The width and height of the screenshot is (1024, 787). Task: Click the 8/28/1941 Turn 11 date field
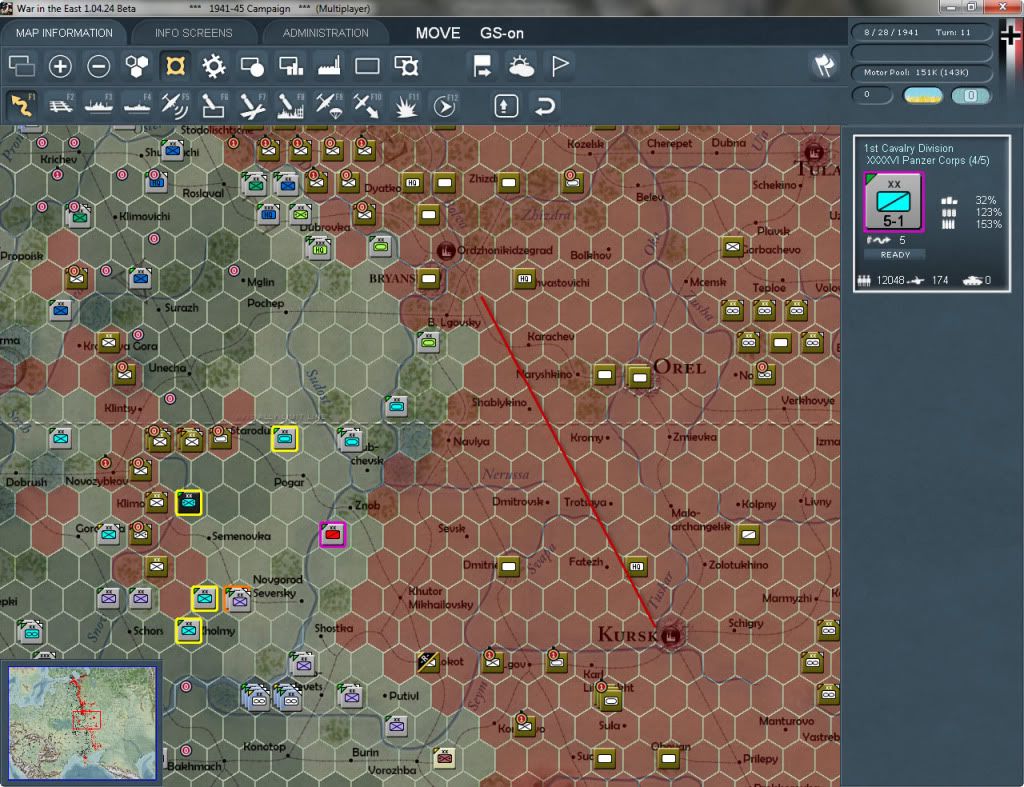point(921,32)
